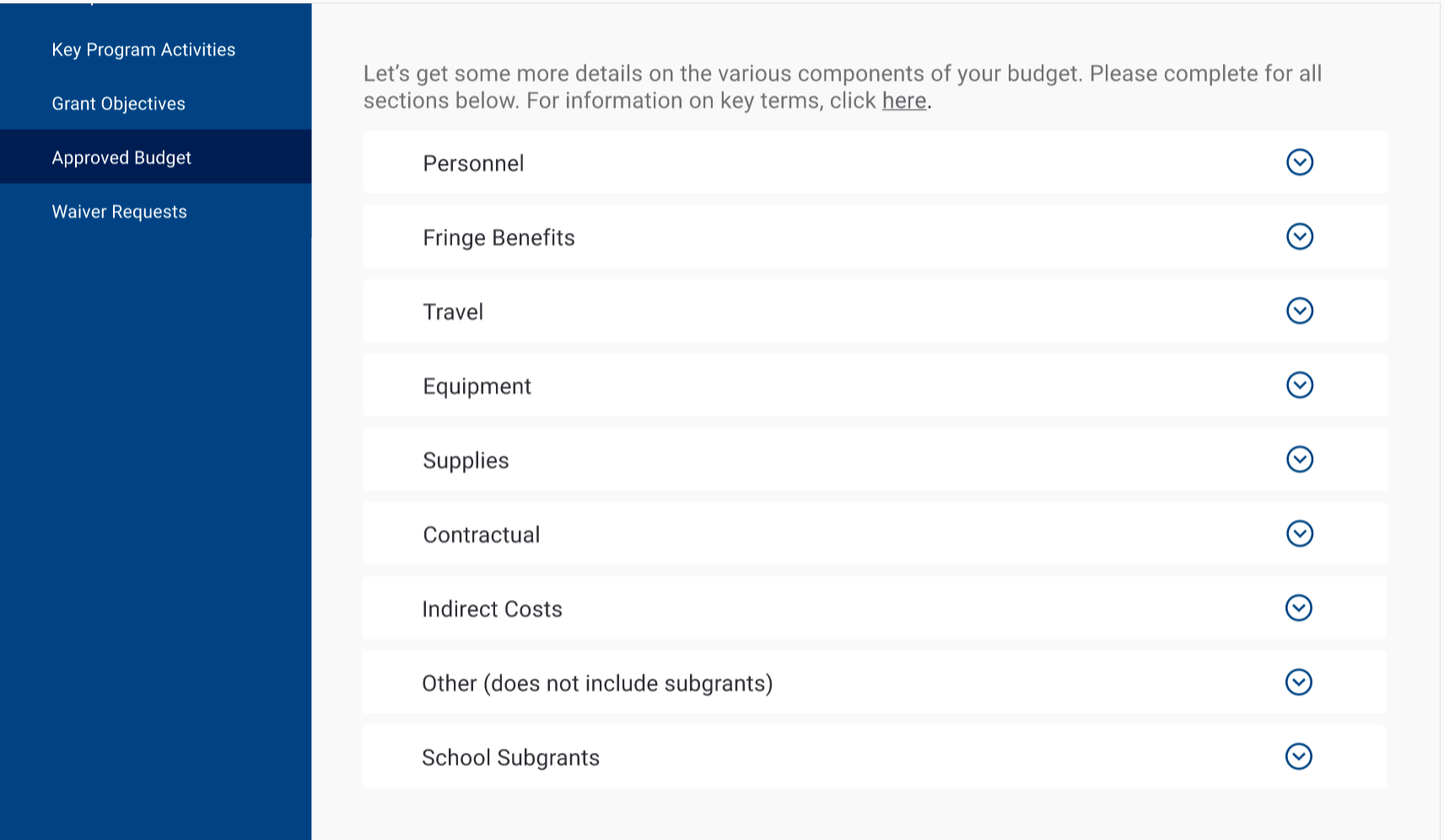The image size is (1444, 840).
Task: Click the Personnel chevron circle icon
Action: 1300,162
